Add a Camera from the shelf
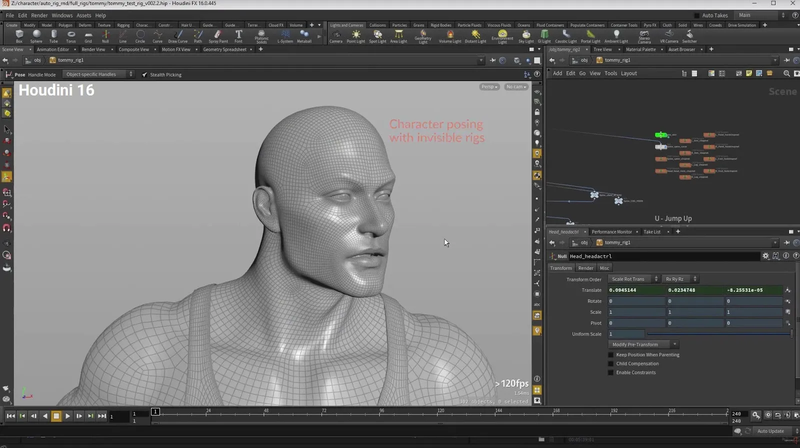Screen dimensions: 800x448 pyautogui.click(x=336, y=35)
